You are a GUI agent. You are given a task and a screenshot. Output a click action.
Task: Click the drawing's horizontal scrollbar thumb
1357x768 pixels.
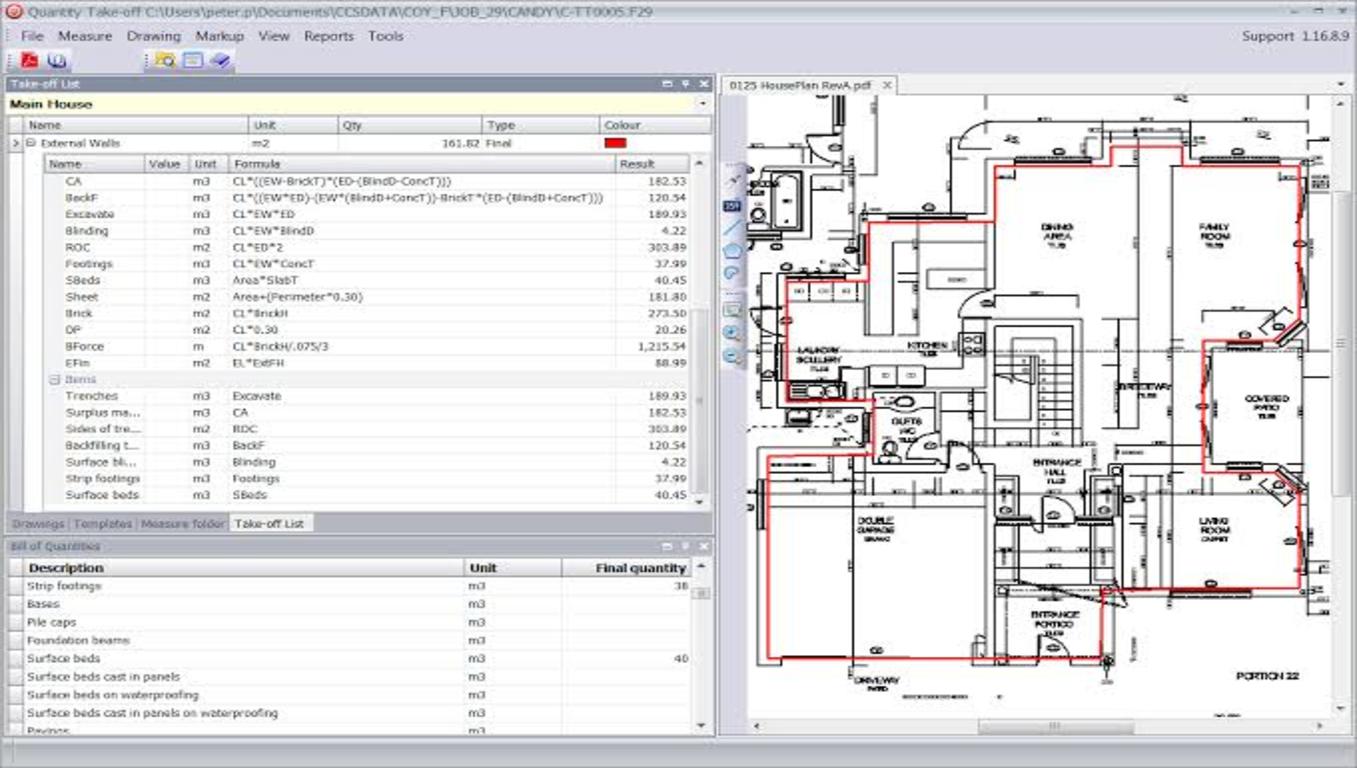coord(1056,727)
